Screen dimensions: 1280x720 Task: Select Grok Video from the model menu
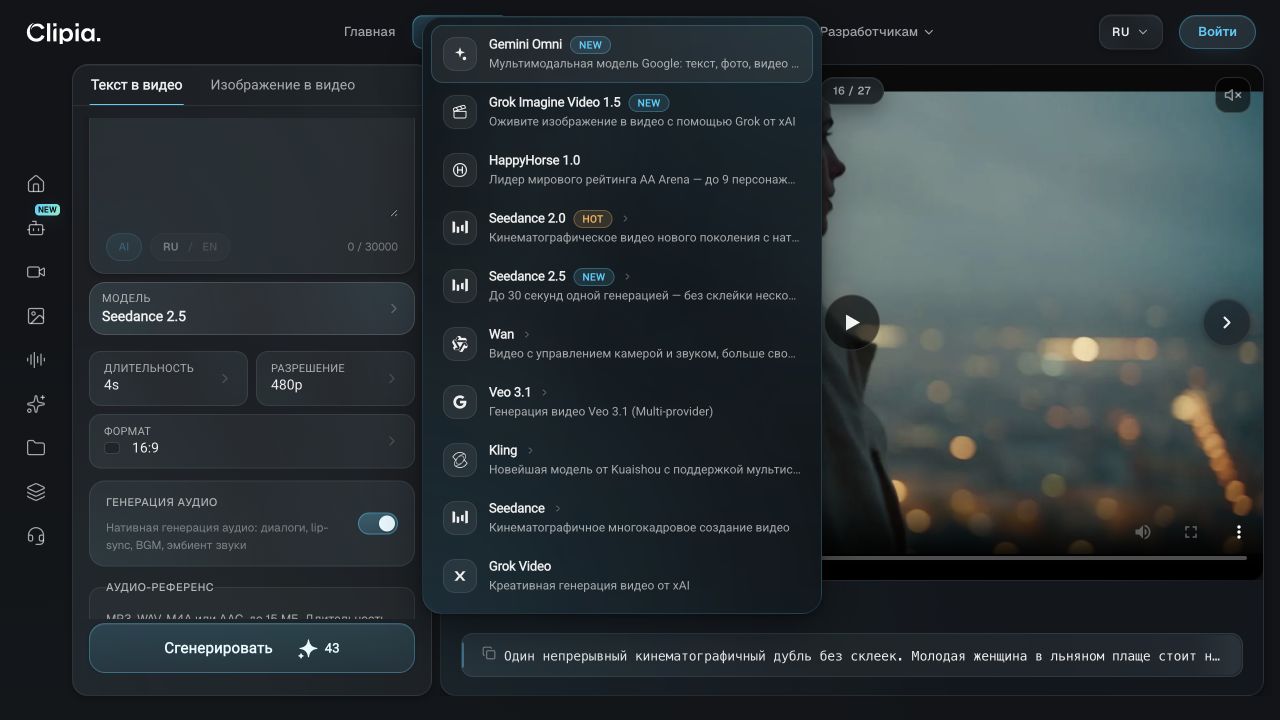pyautogui.click(x=622, y=576)
